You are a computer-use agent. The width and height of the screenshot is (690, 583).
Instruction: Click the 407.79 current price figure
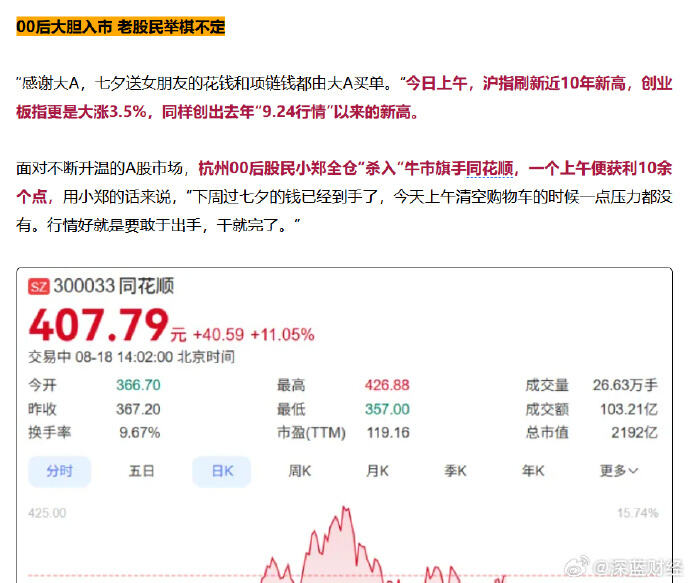point(99,325)
